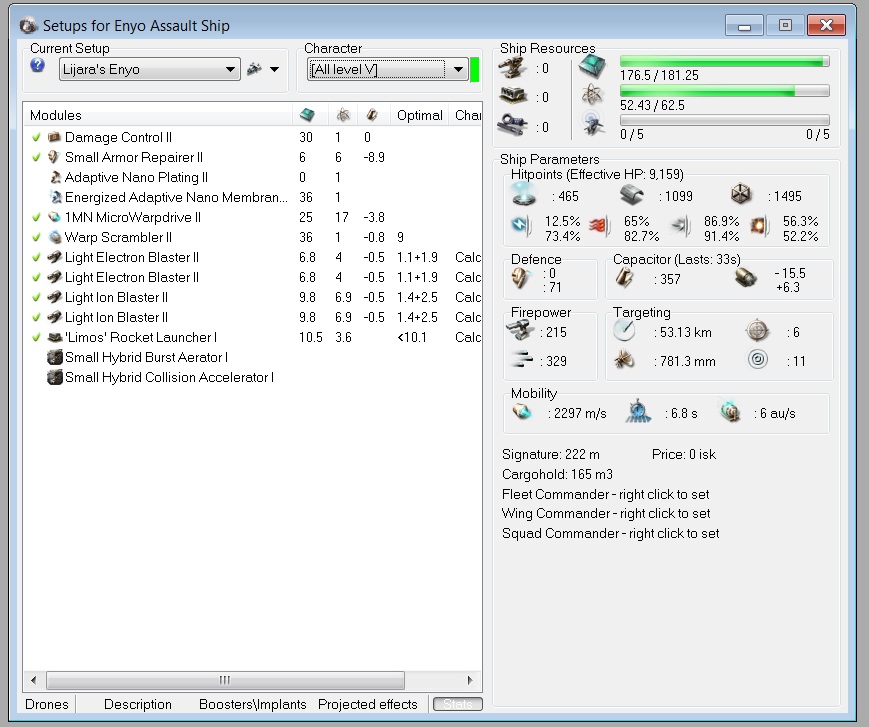Image resolution: width=869 pixels, height=727 pixels.
Task: Click the turret DPS icon showing 215
Action: point(520,331)
